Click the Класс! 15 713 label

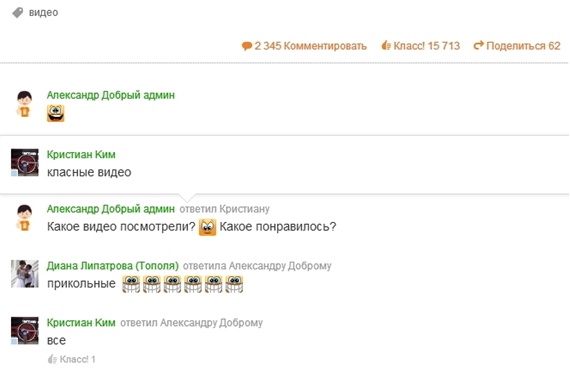[426, 46]
